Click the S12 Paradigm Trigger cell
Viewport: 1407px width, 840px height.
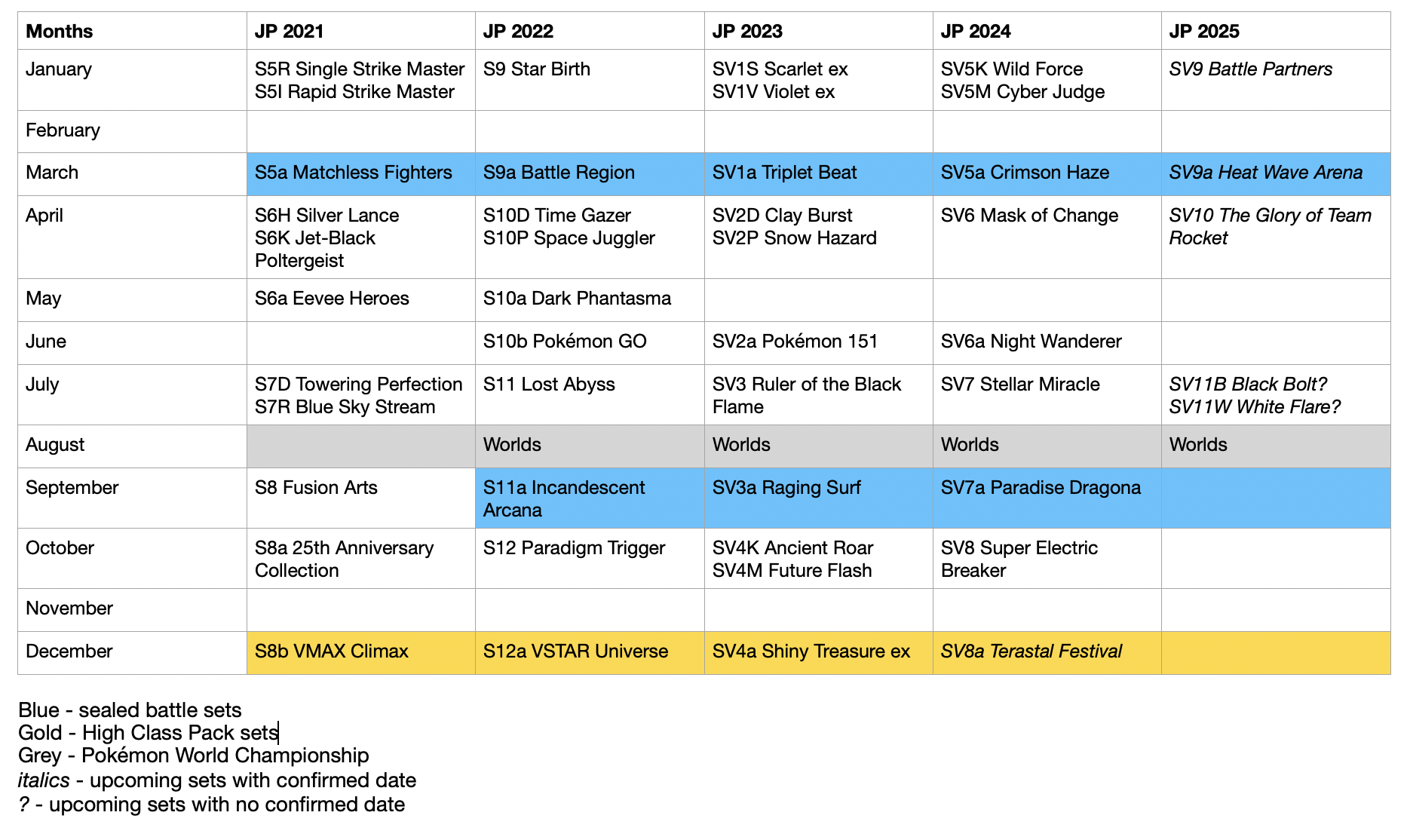(589, 558)
